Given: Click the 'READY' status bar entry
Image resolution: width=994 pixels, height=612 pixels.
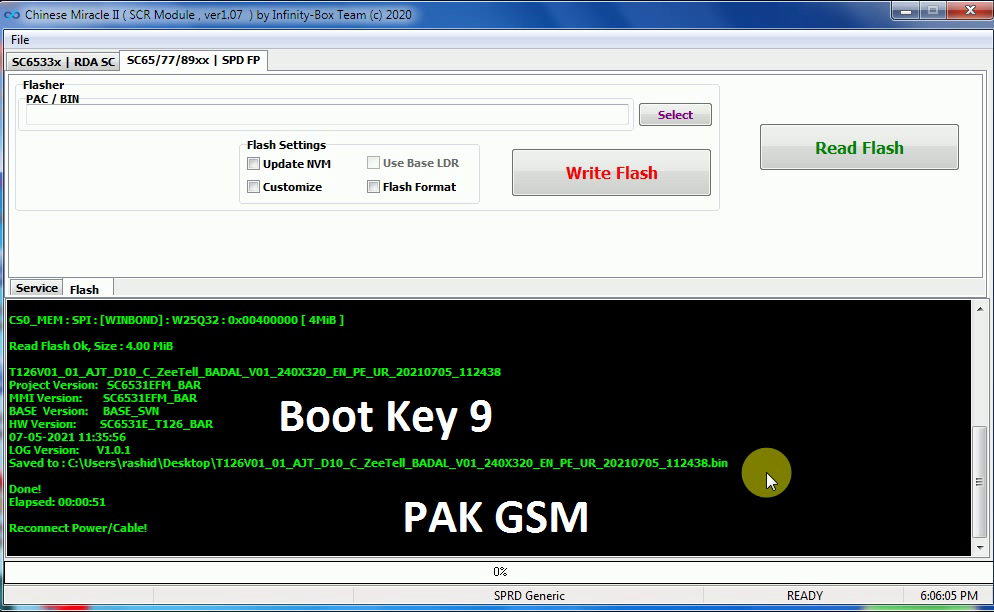Looking at the screenshot, I should tap(804, 596).
